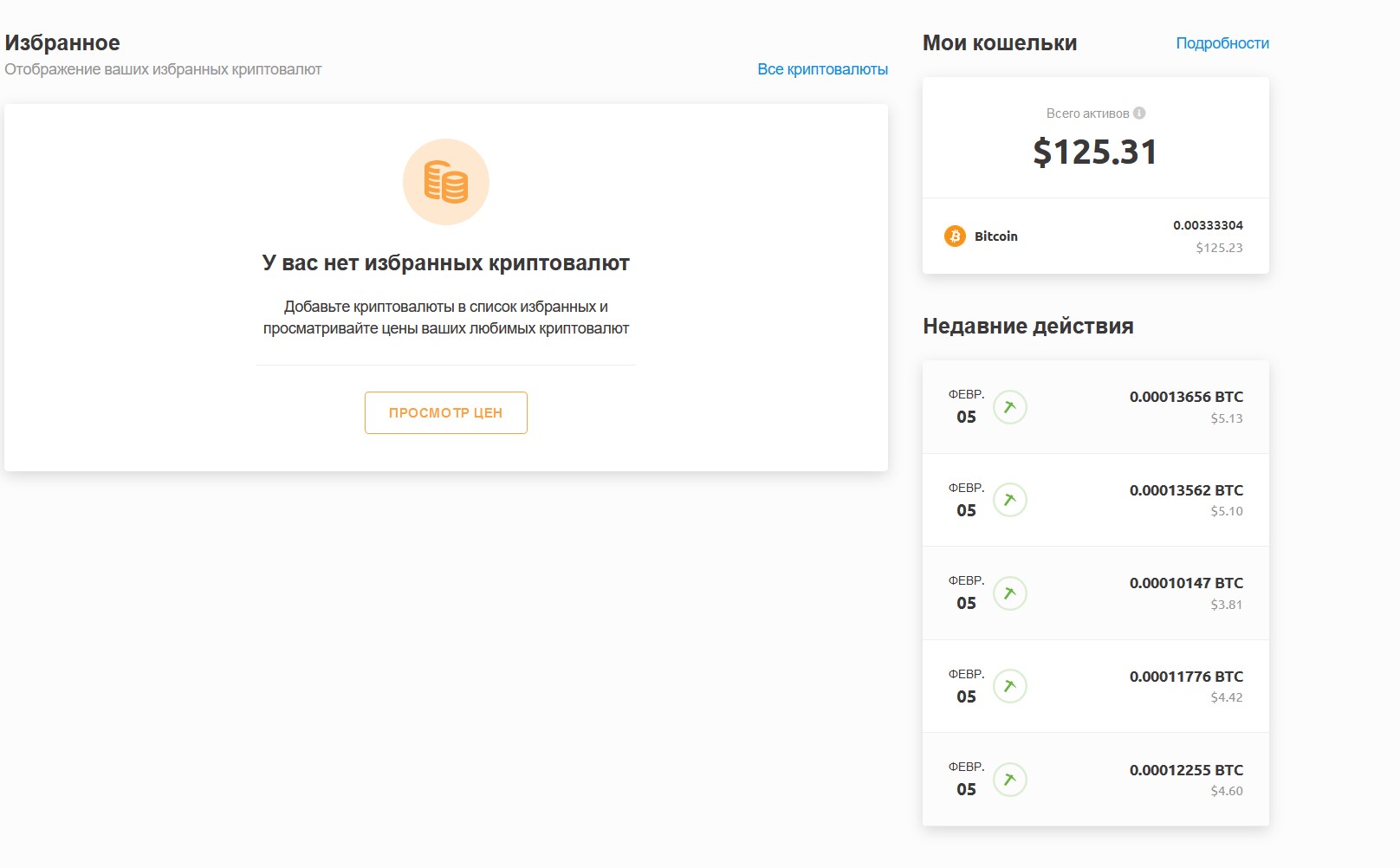Open the $4.60 recent action entry
This screenshot has width=1400, height=868.
[x=1226, y=791]
